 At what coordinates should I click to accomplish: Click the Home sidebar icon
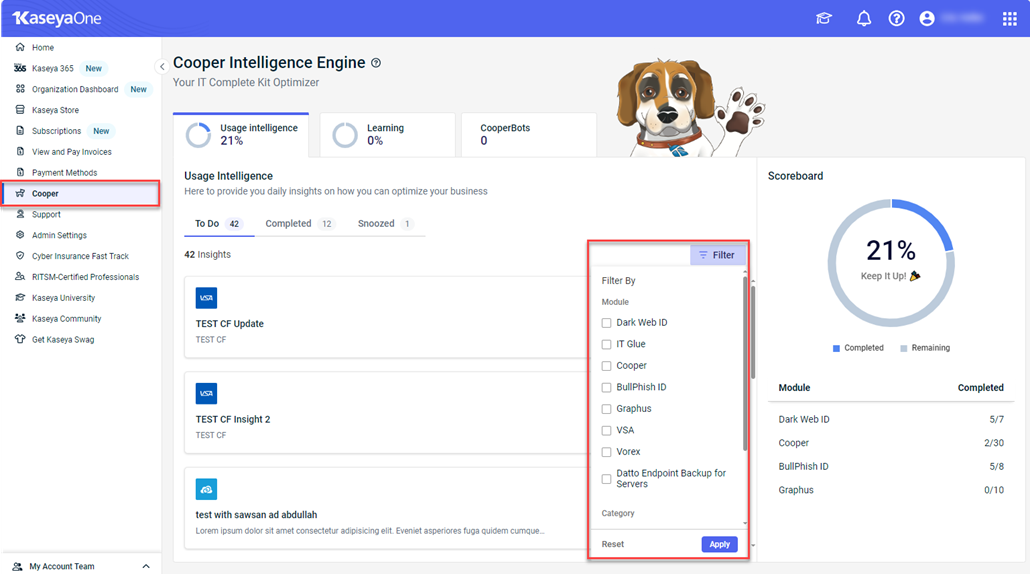pyautogui.click(x=20, y=47)
